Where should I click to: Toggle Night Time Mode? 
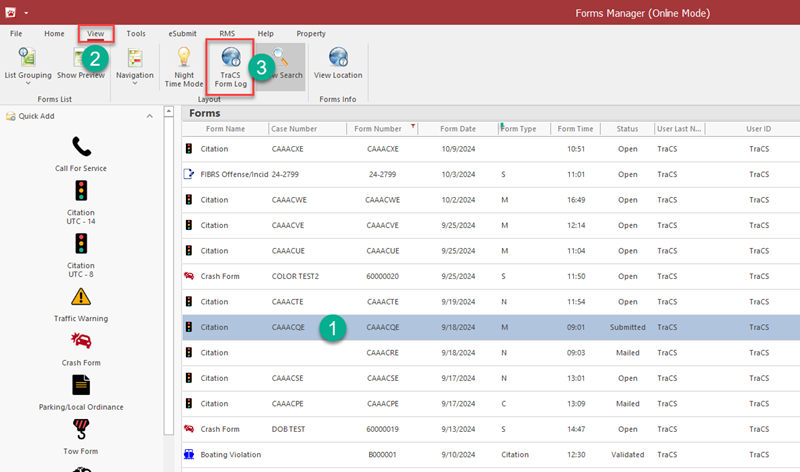point(184,67)
